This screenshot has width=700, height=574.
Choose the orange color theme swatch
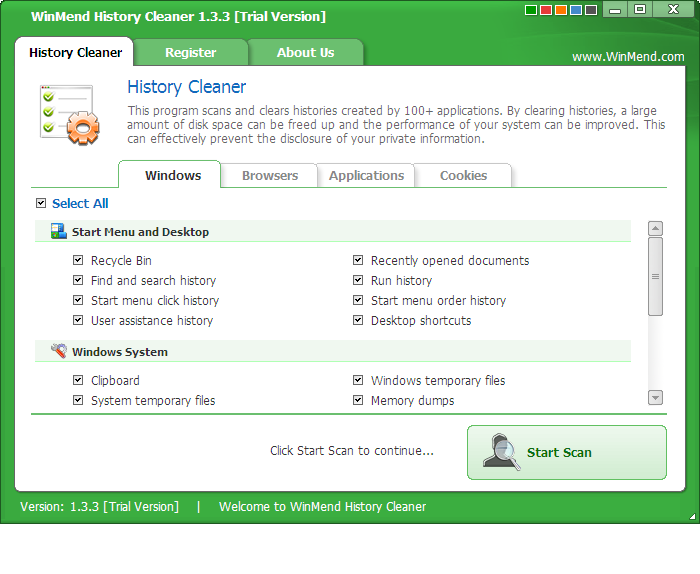click(561, 11)
